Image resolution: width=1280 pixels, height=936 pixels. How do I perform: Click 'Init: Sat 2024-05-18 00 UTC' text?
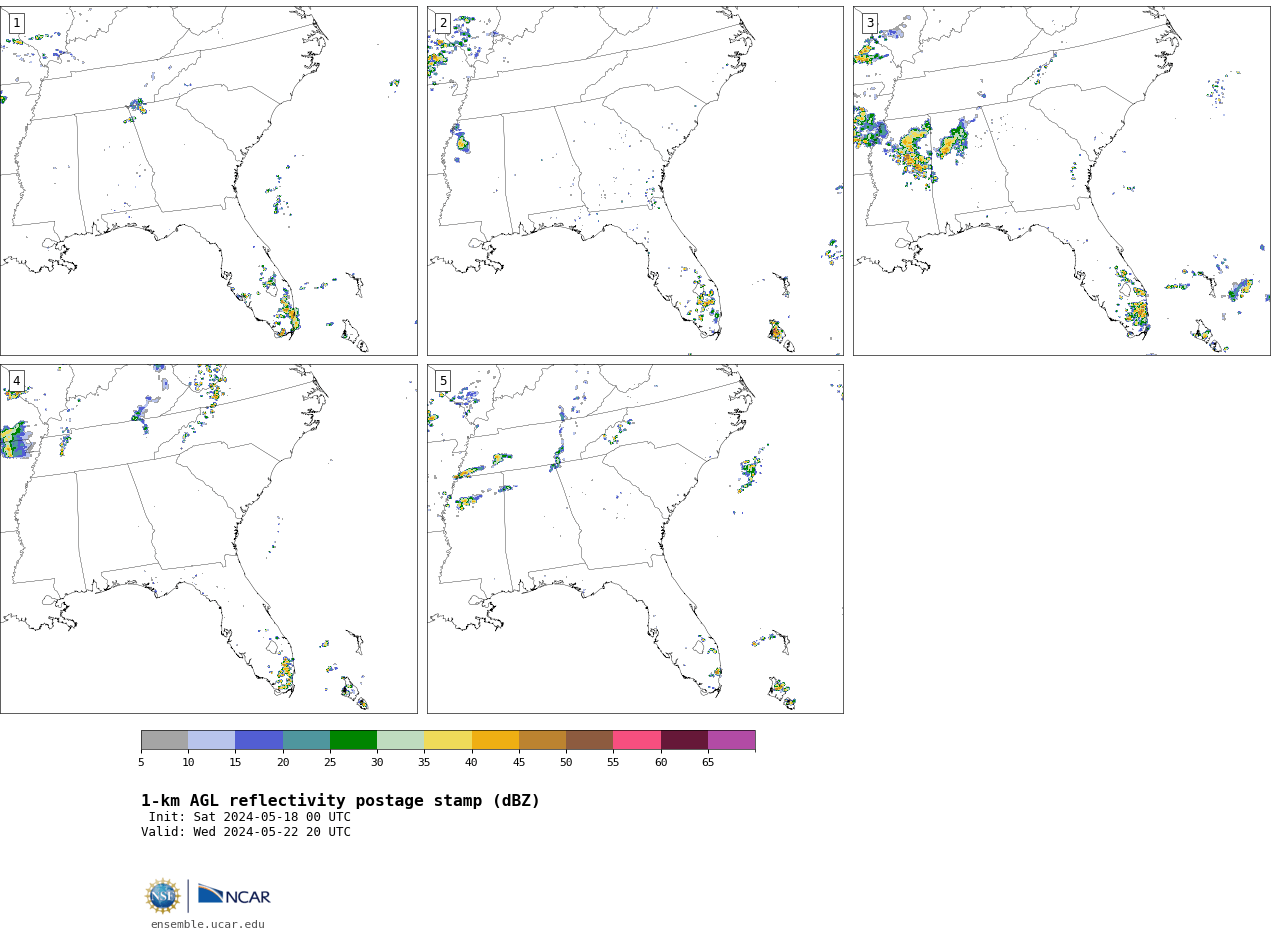tap(250, 817)
